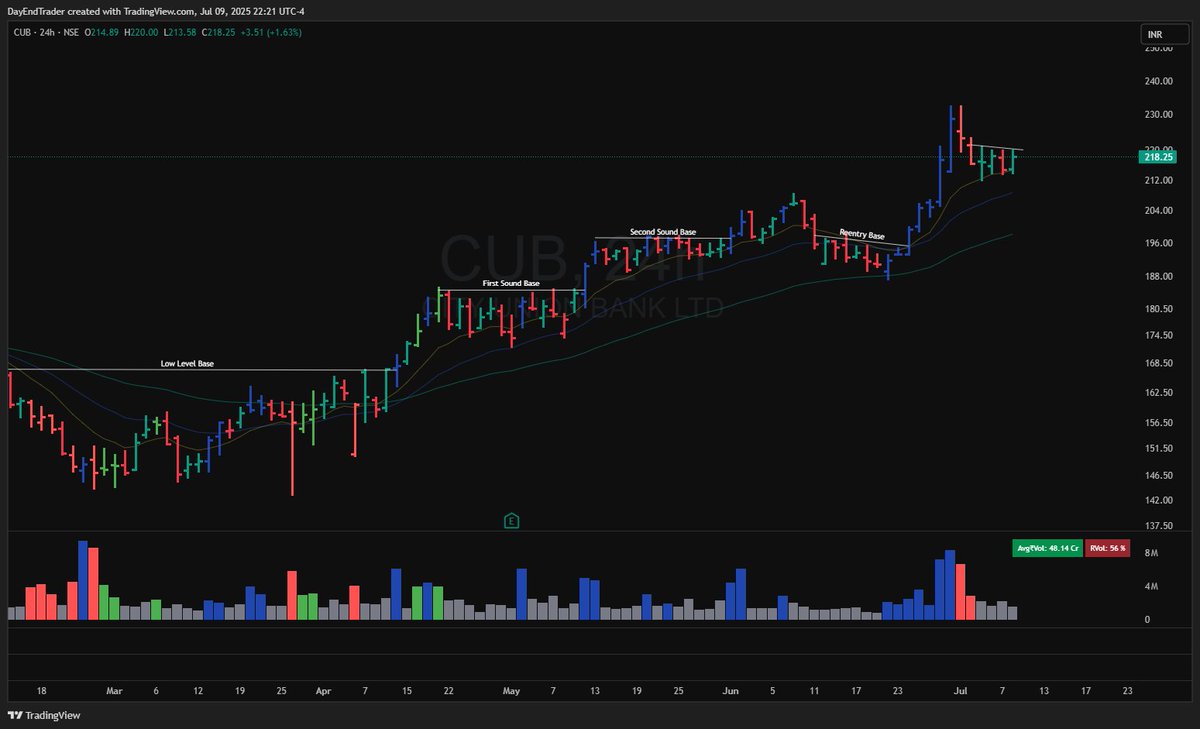The image size is (1200, 729).
Task: Click the 162.50 price axis label
Action: (1158, 393)
